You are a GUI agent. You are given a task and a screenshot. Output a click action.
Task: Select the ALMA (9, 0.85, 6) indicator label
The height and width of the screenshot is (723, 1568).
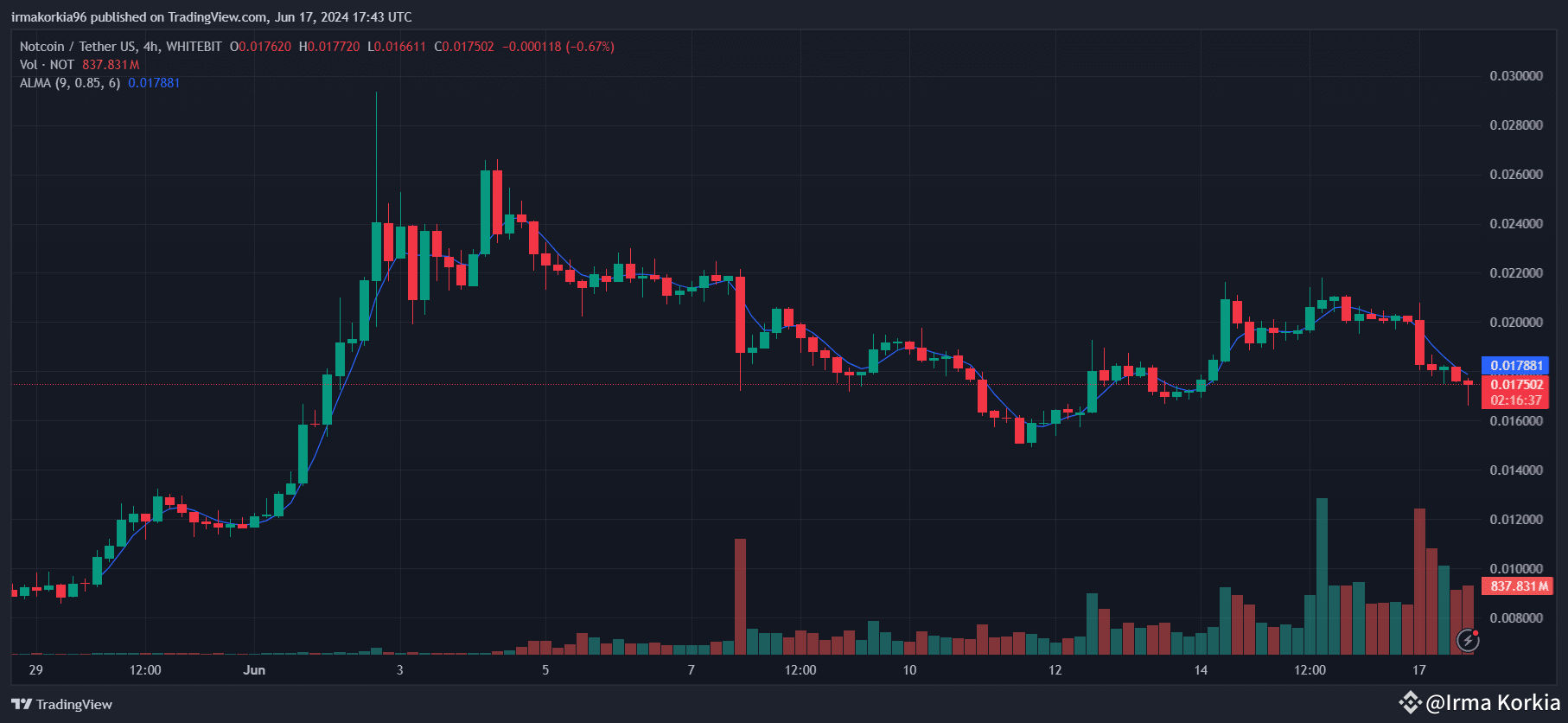[x=70, y=83]
